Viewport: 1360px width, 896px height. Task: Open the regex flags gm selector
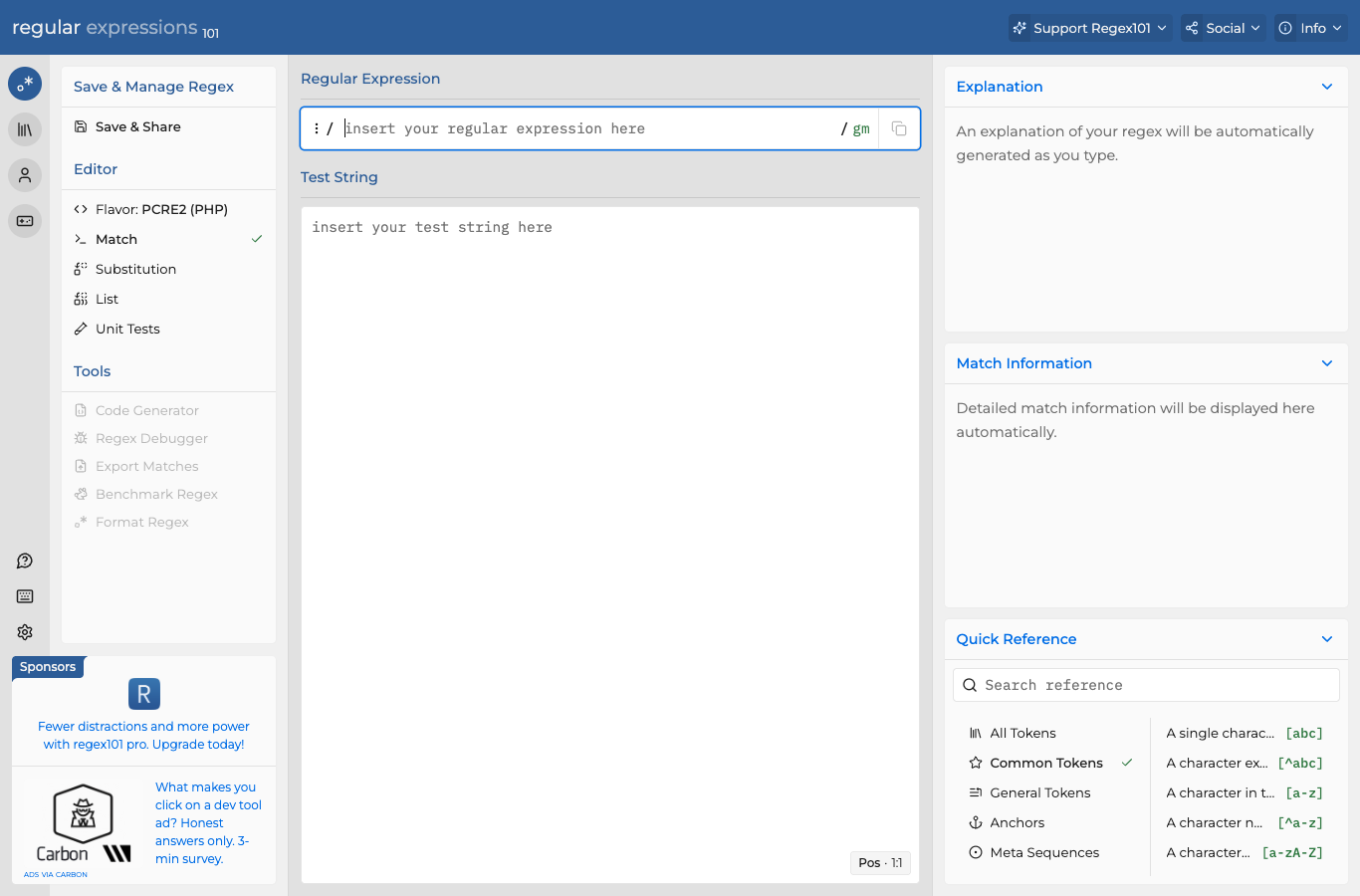861,128
